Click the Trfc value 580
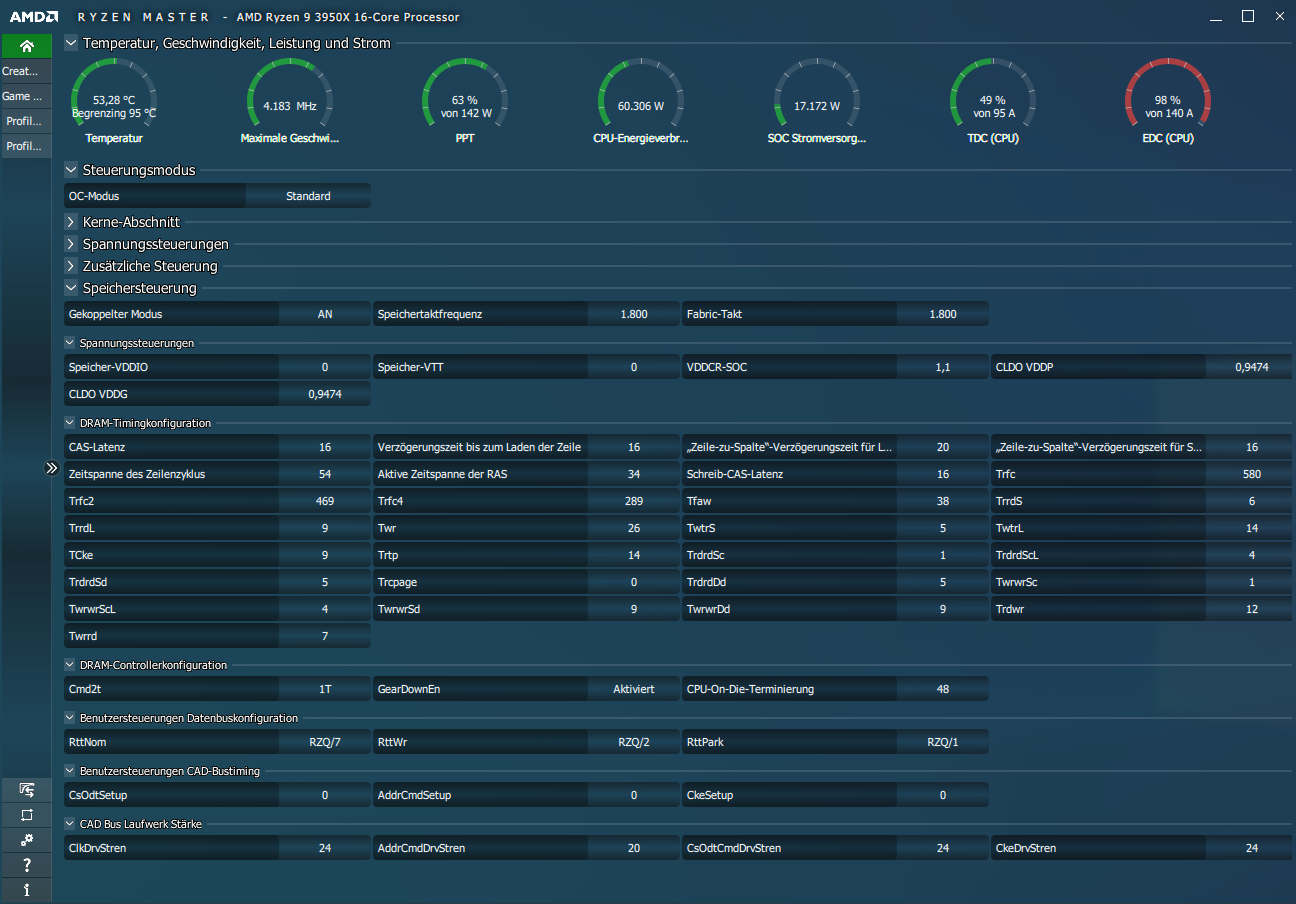This screenshot has height=904, width=1296. 1252,474
